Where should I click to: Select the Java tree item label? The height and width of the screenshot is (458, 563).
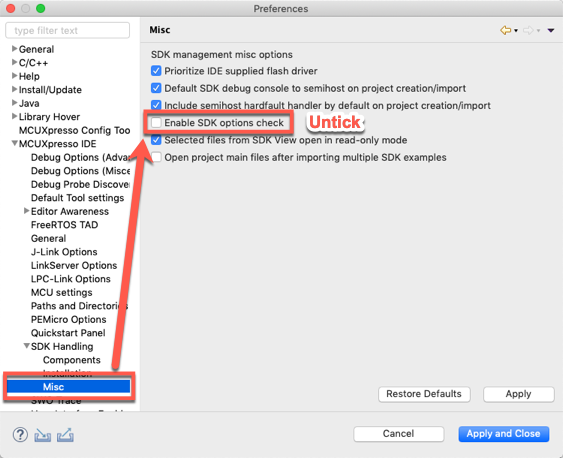pyautogui.click(x=29, y=103)
